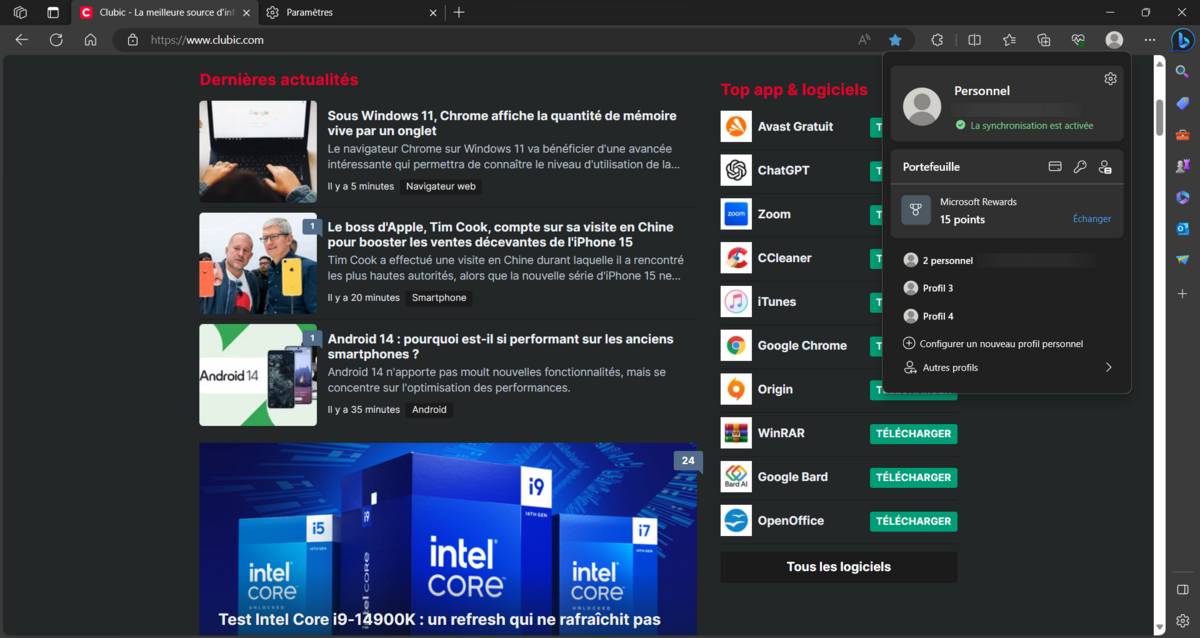This screenshot has width=1200, height=638.
Task: Click the profile avatar in toolbar
Action: tap(1114, 40)
